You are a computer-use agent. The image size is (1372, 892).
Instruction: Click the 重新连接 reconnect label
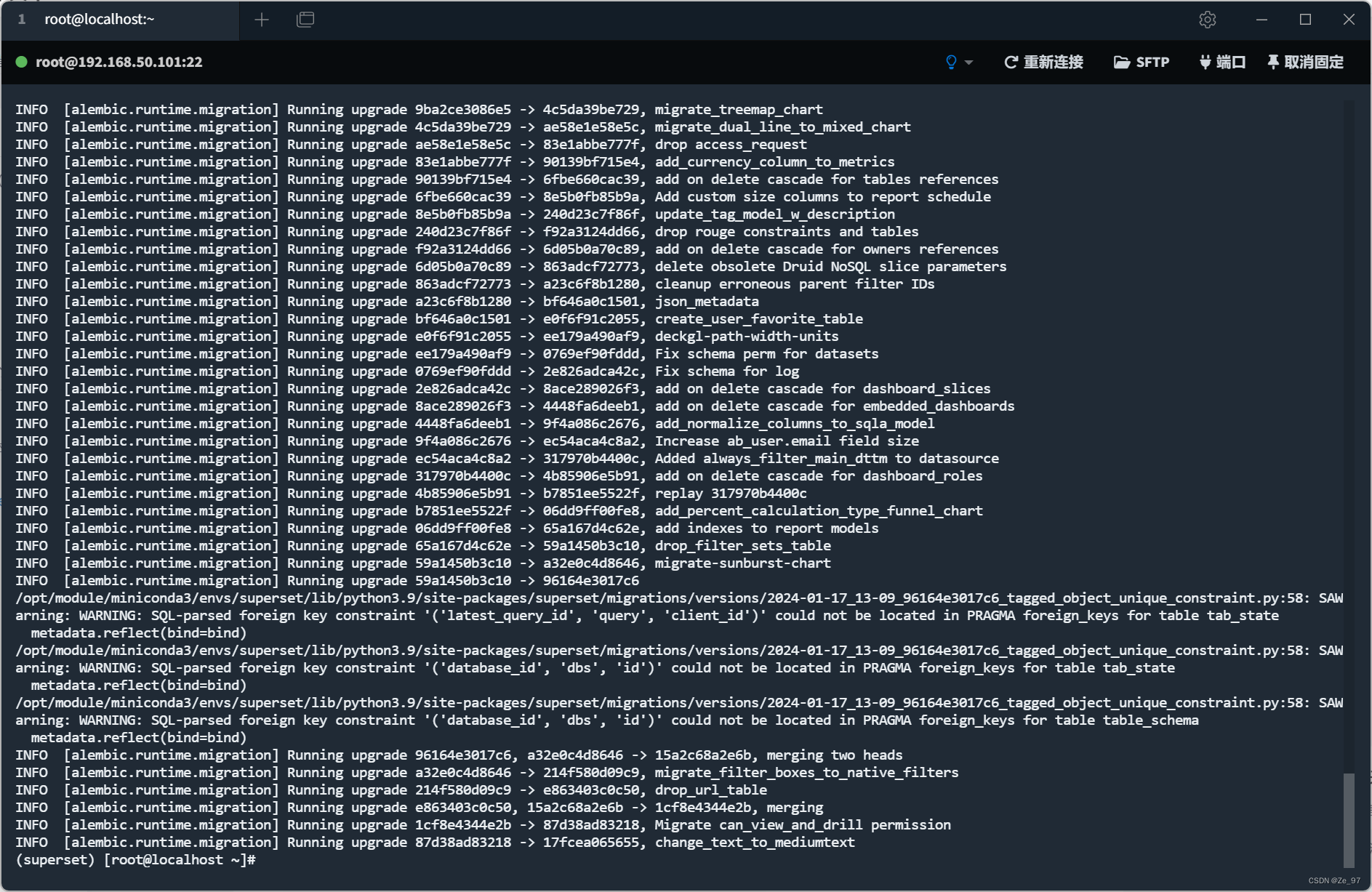1054,63
